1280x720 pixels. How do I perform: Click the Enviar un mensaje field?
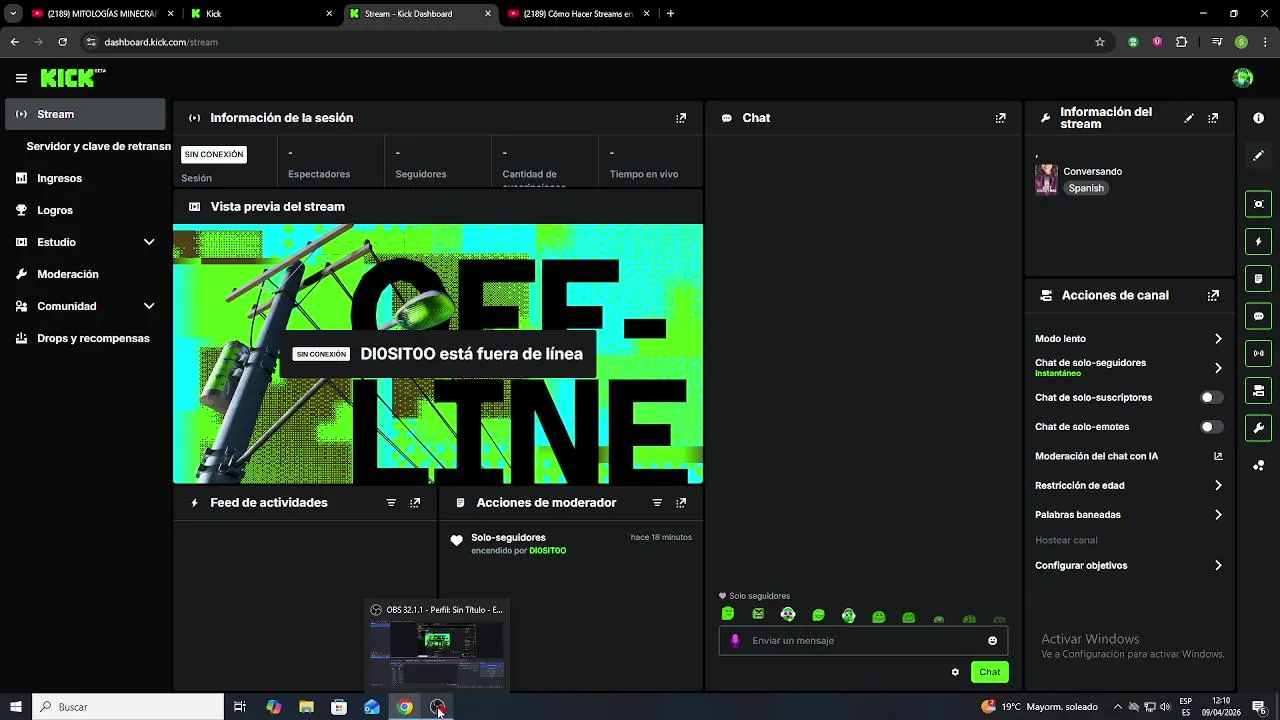click(863, 641)
